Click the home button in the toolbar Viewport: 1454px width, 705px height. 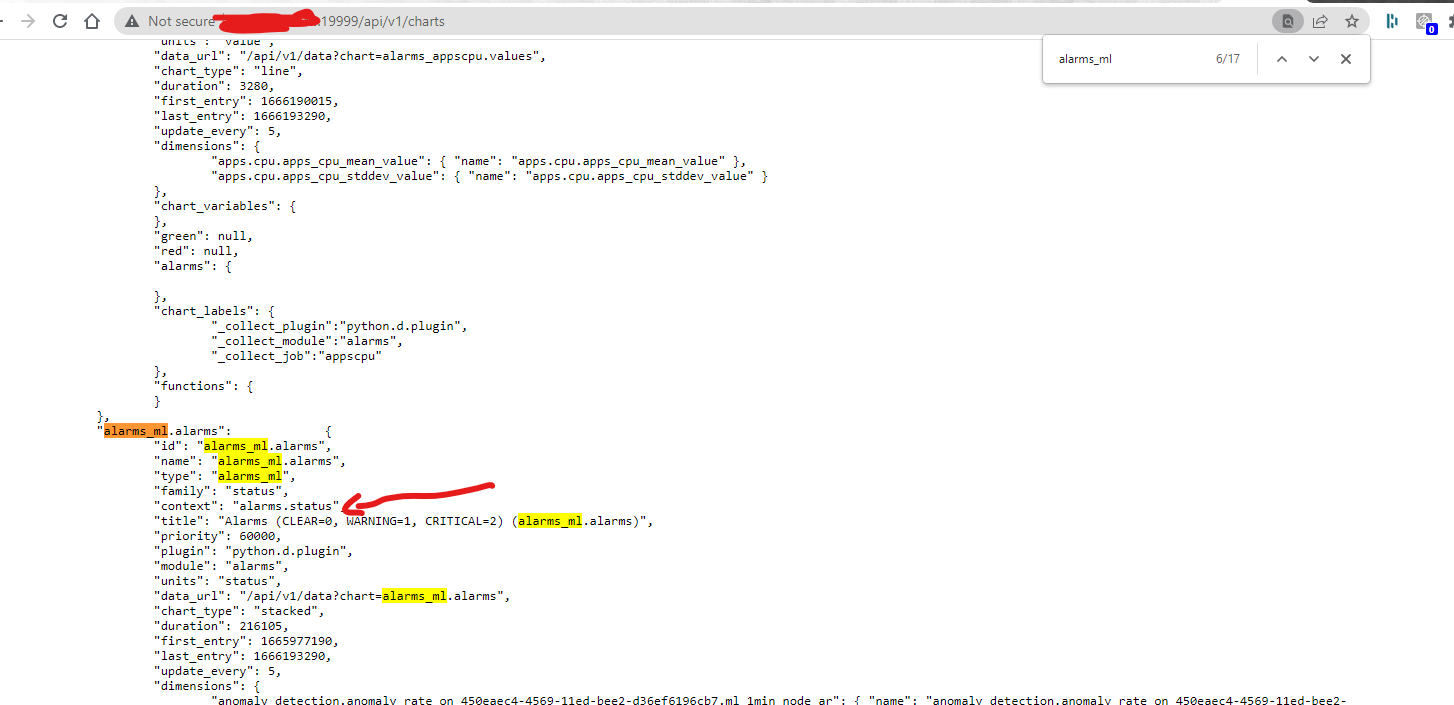point(91,20)
